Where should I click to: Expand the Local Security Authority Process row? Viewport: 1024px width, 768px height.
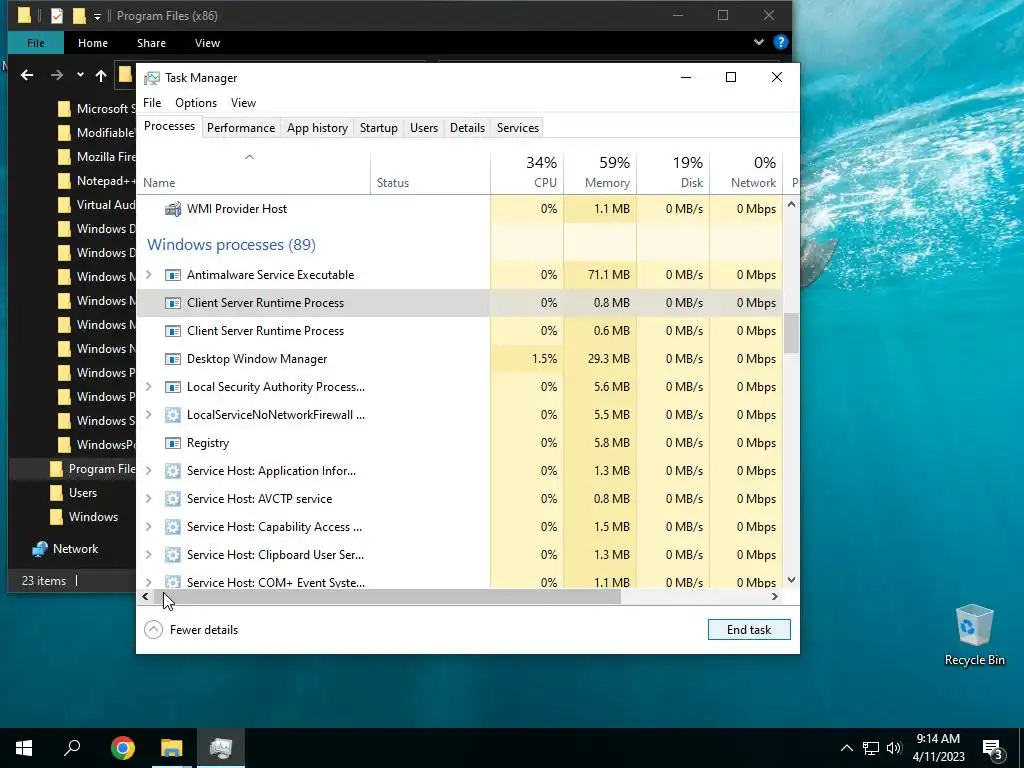coord(149,387)
